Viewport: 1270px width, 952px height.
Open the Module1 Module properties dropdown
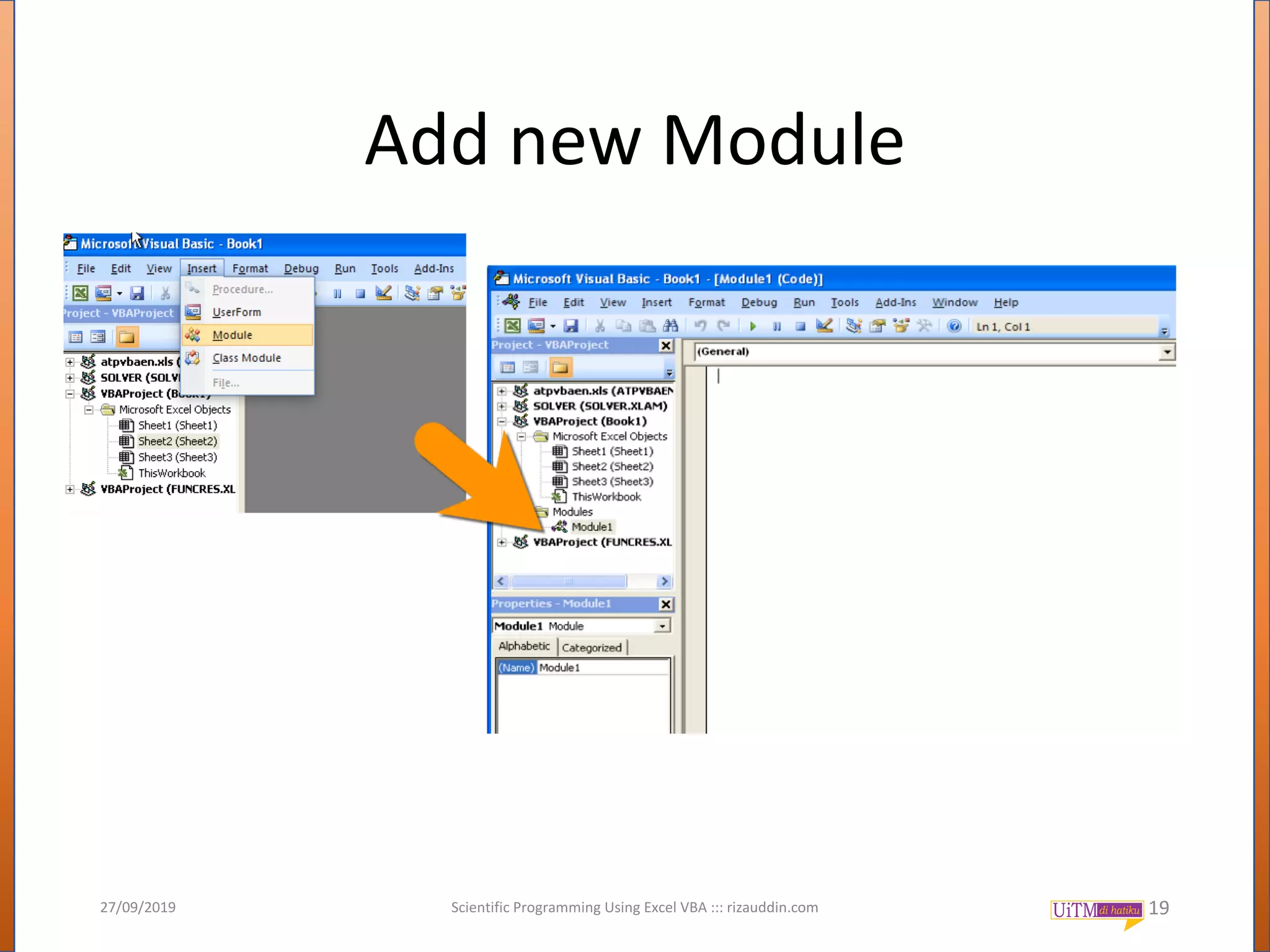[x=662, y=626]
